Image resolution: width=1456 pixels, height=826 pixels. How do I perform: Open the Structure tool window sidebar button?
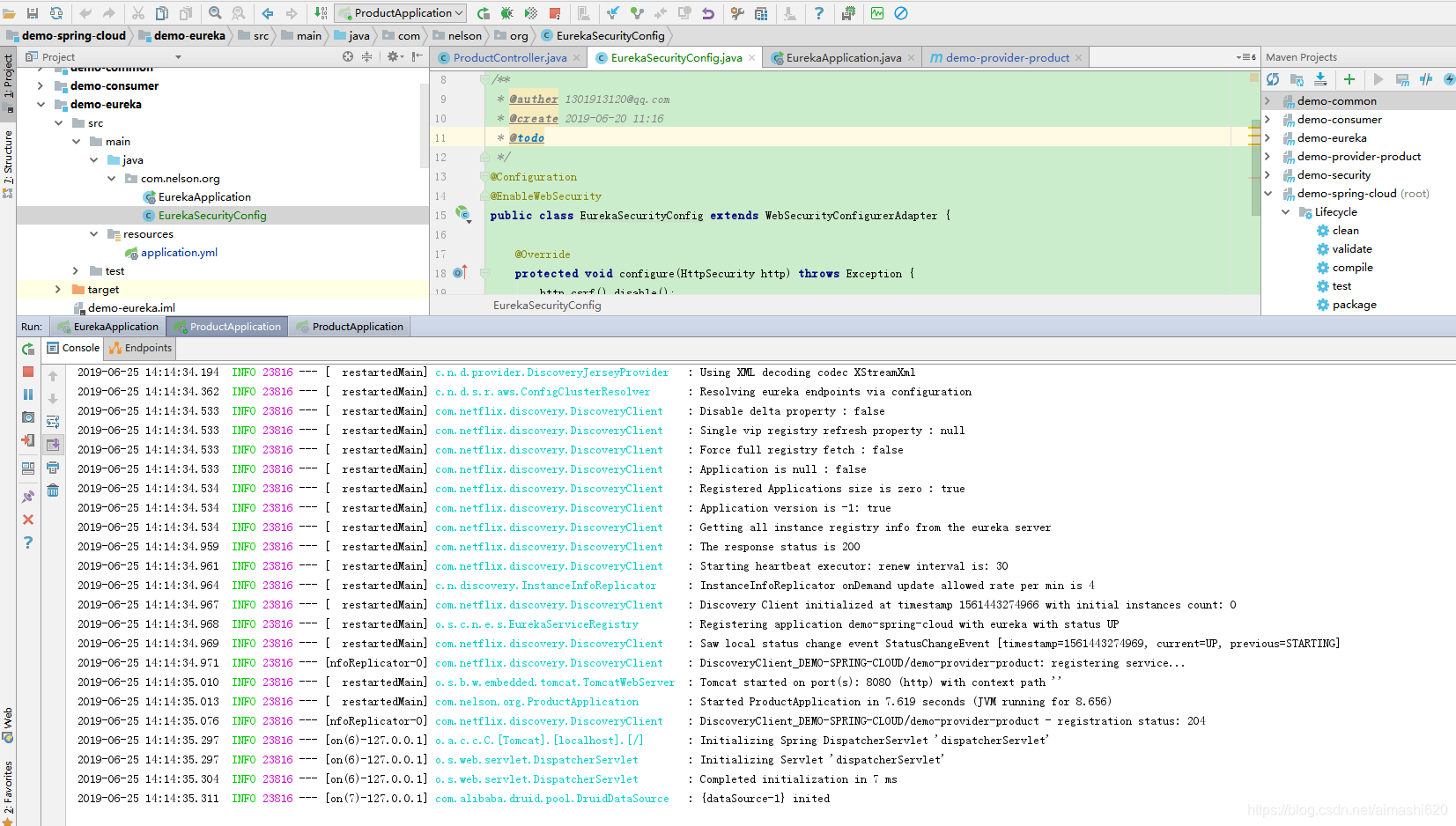tap(8, 165)
